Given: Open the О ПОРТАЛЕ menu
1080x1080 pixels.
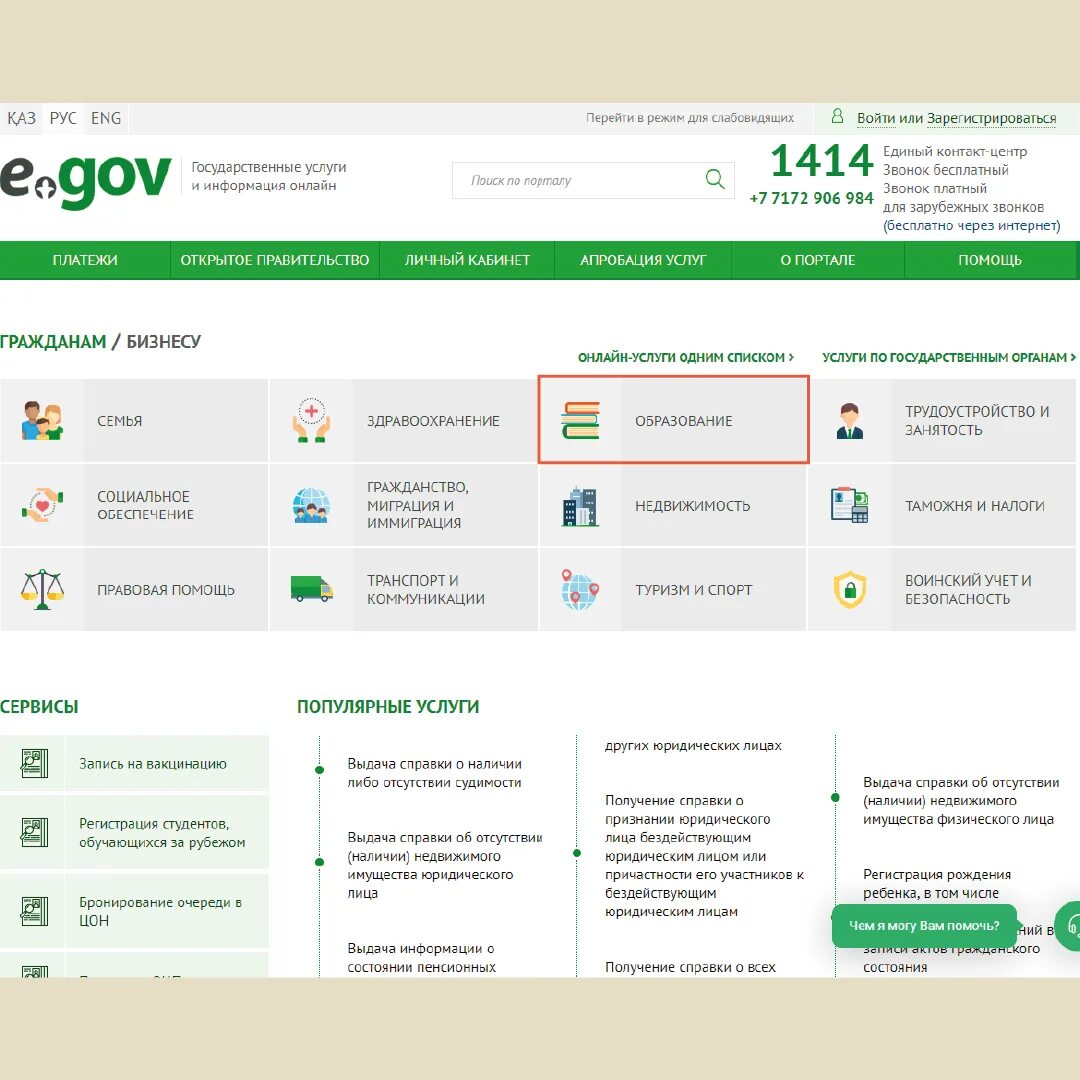Looking at the screenshot, I should pos(818,259).
